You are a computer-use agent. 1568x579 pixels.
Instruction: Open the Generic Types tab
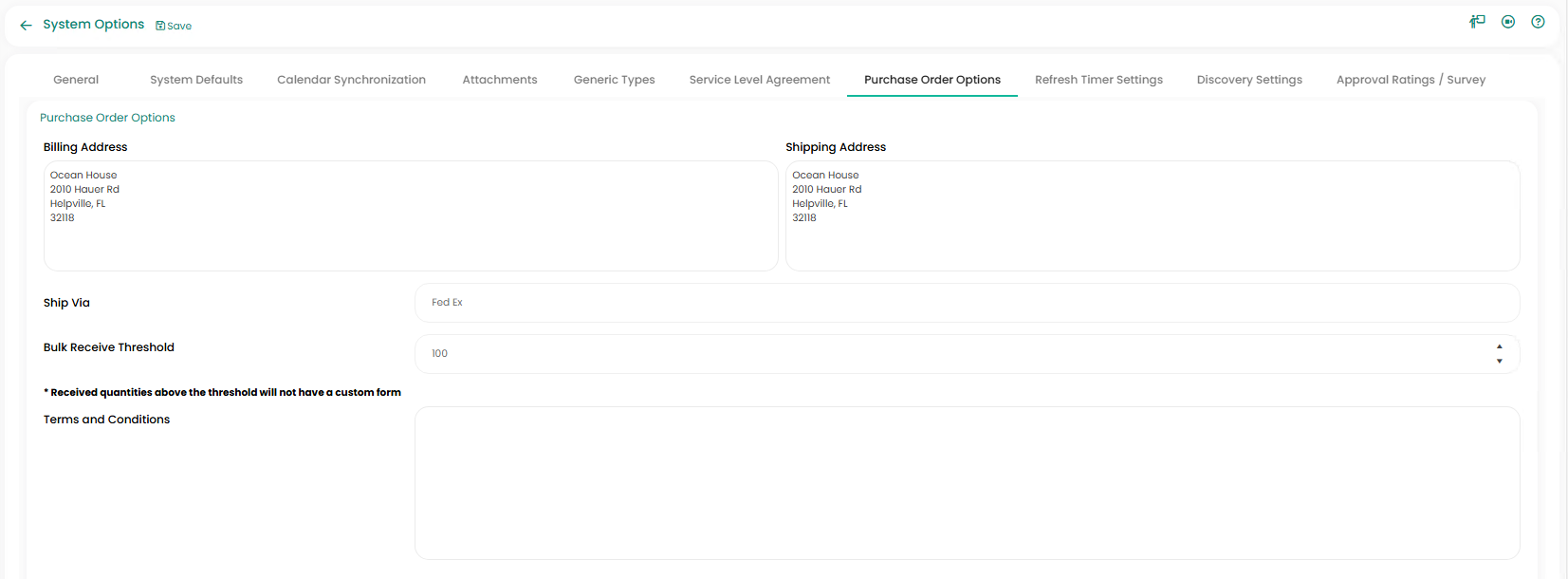click(x=614, y=80)
